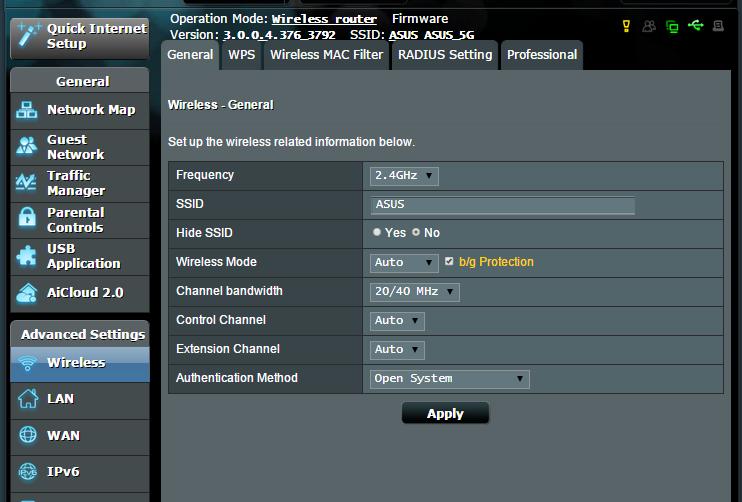The height and width of the screenshot is (502, 742).
Task: Click the guest users status icon
Action: coord(649,26)
